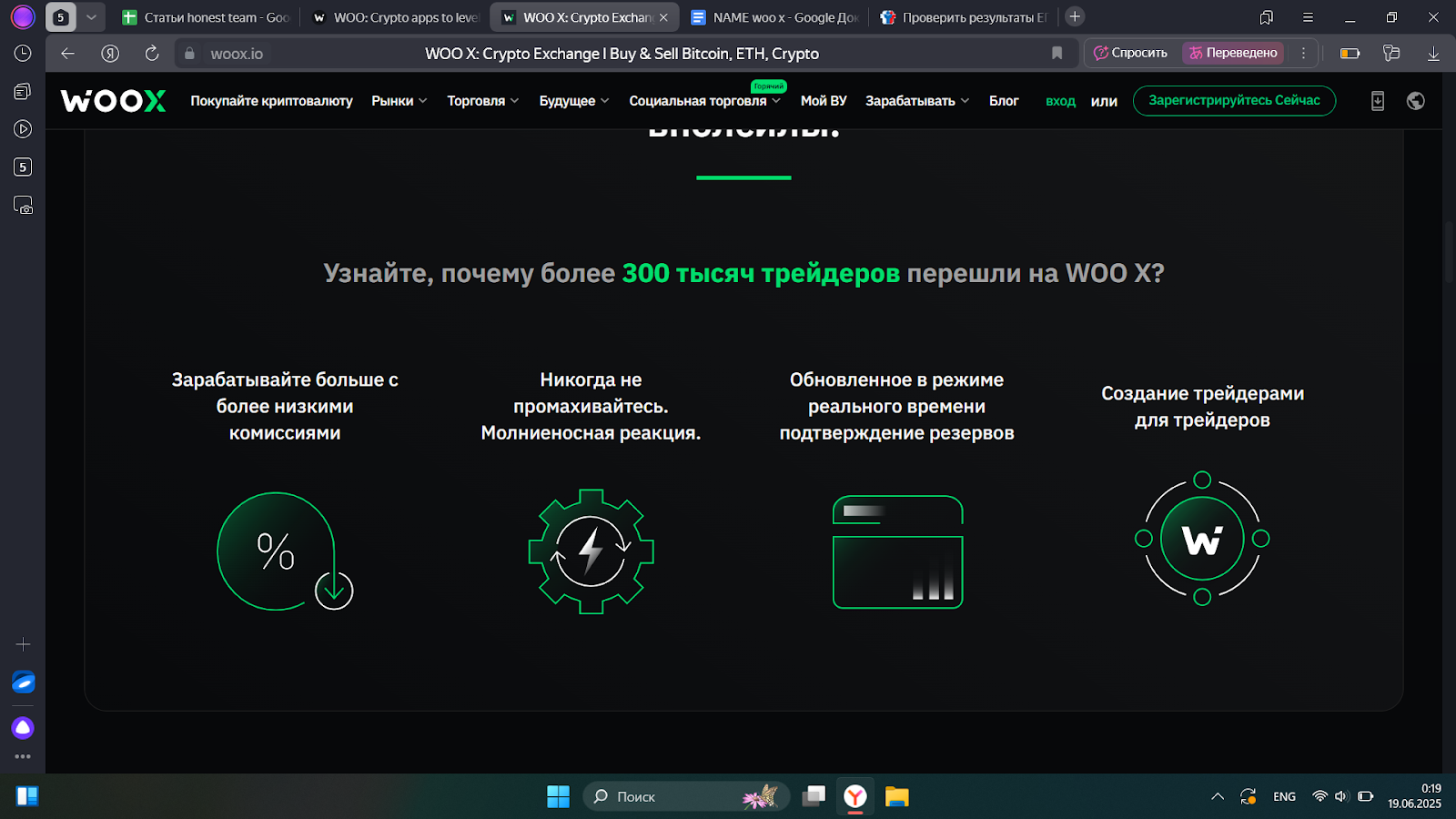Open the tab collections sidebar icon
The width and height of the screenshot is (1456, 819).
tap(23, 91)
